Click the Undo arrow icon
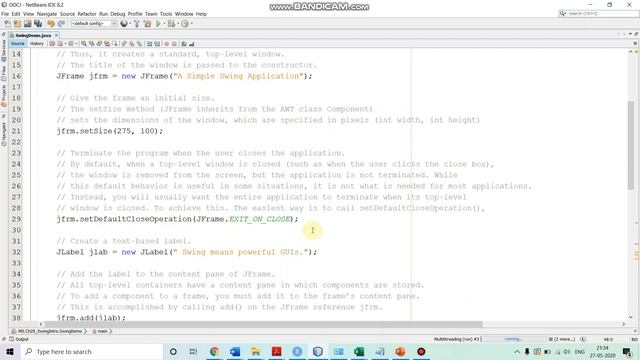Screen dimensions: 640x360 tap(51, 24)
